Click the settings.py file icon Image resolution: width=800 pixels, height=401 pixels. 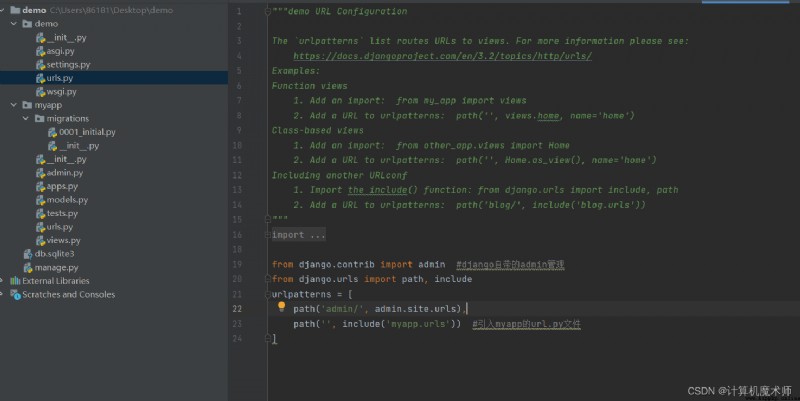tap(40, 64)
